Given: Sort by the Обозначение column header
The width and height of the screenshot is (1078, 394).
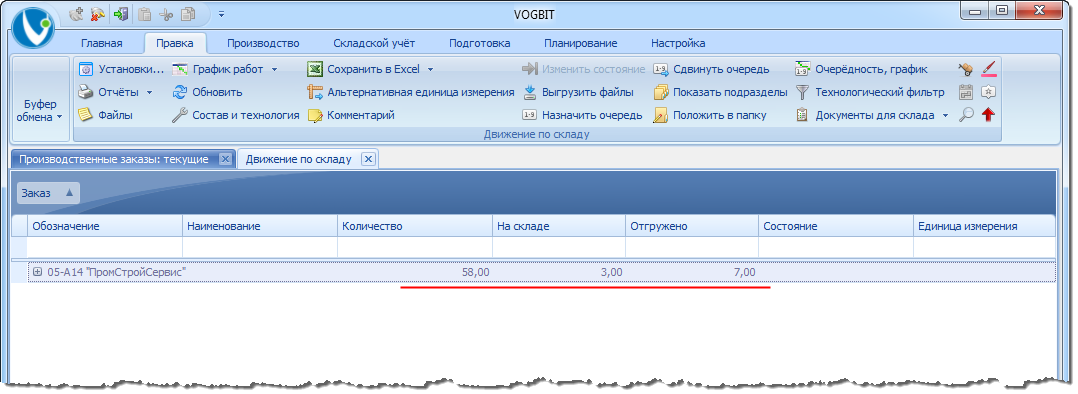Looking at the screenshot, I should coord(104,226).
